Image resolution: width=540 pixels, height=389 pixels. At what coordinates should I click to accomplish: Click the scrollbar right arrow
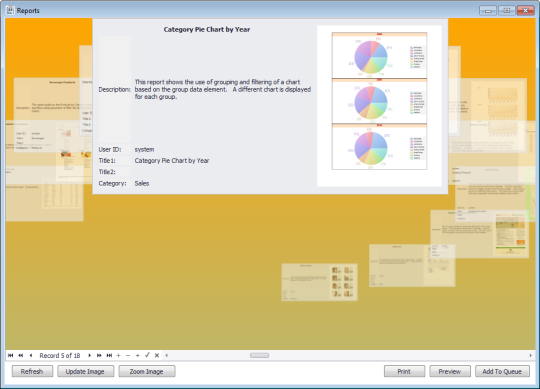click(x=530, y=355)
